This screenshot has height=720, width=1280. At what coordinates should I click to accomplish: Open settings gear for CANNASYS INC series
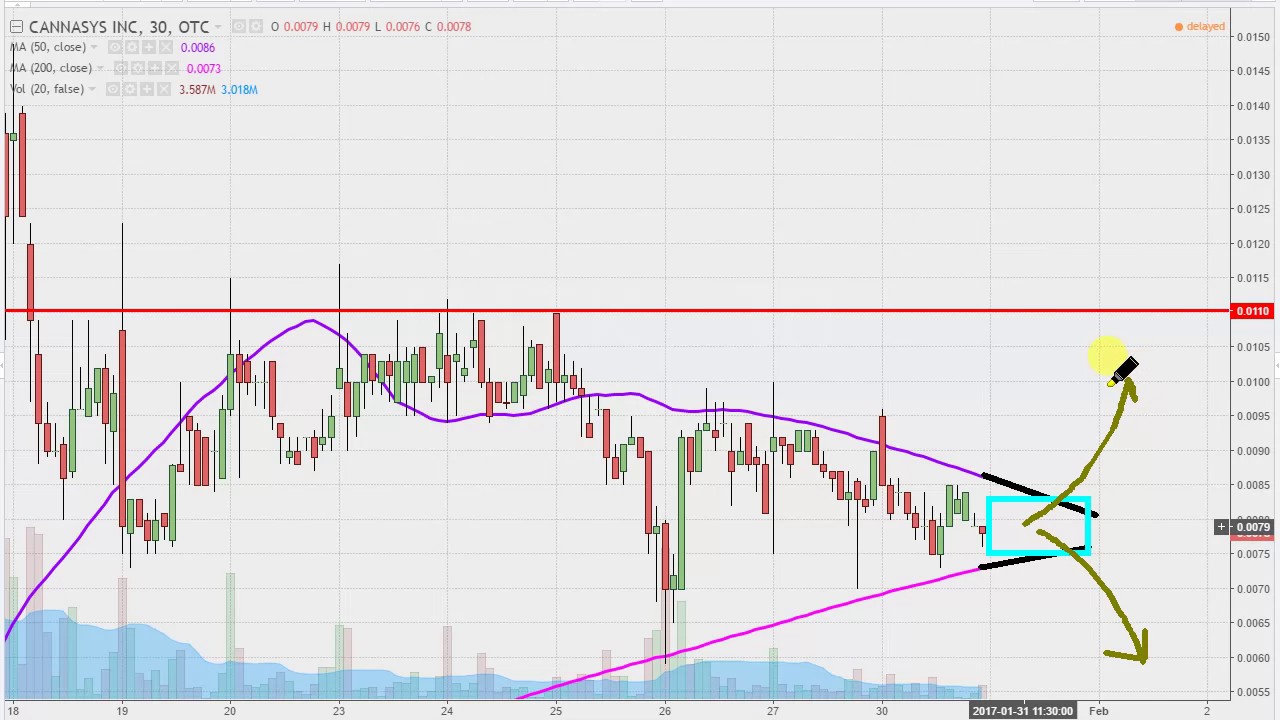click(x=256, y=26)
